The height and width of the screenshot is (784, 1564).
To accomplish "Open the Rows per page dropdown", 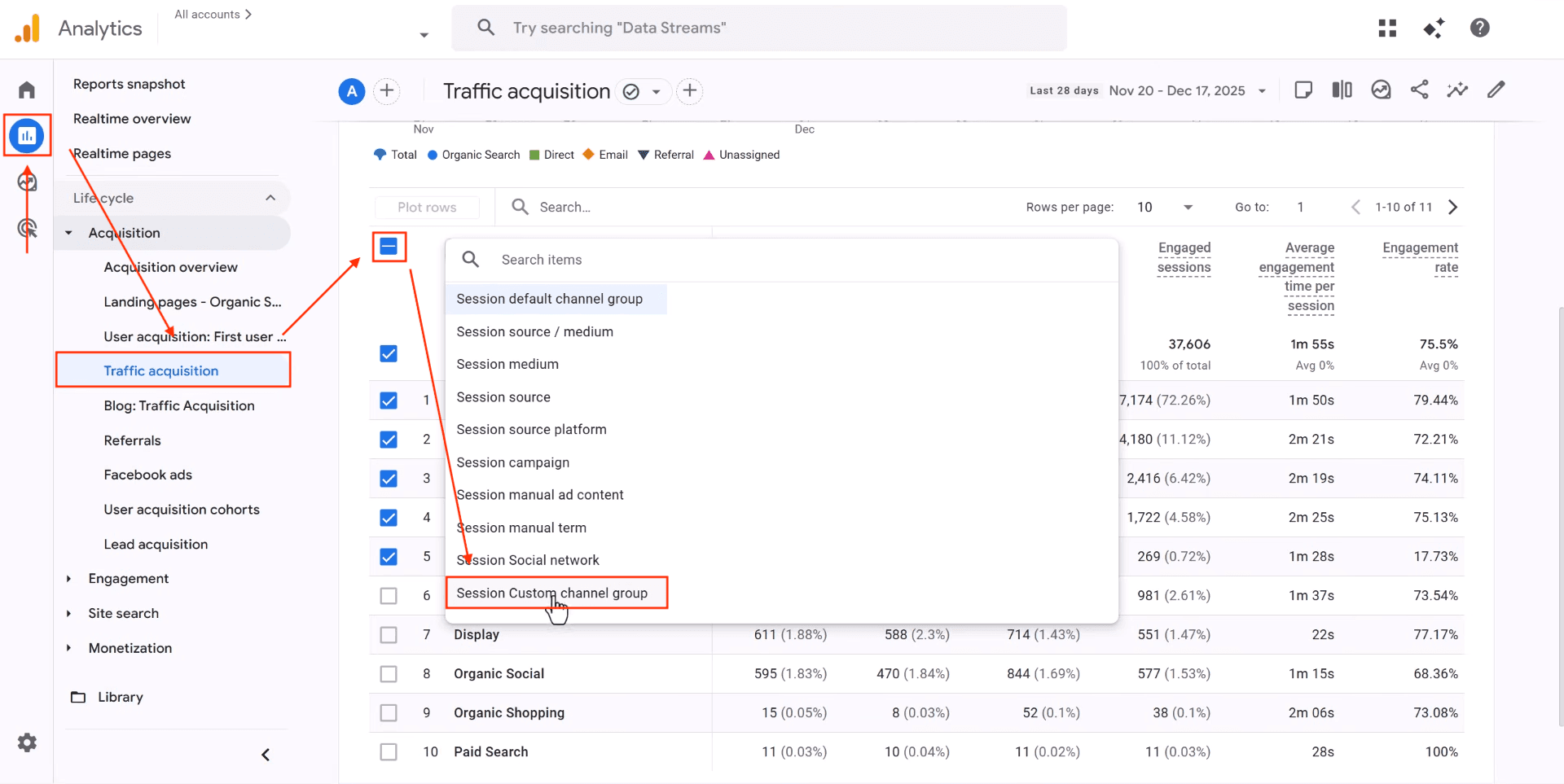I will coord(1165,207).
